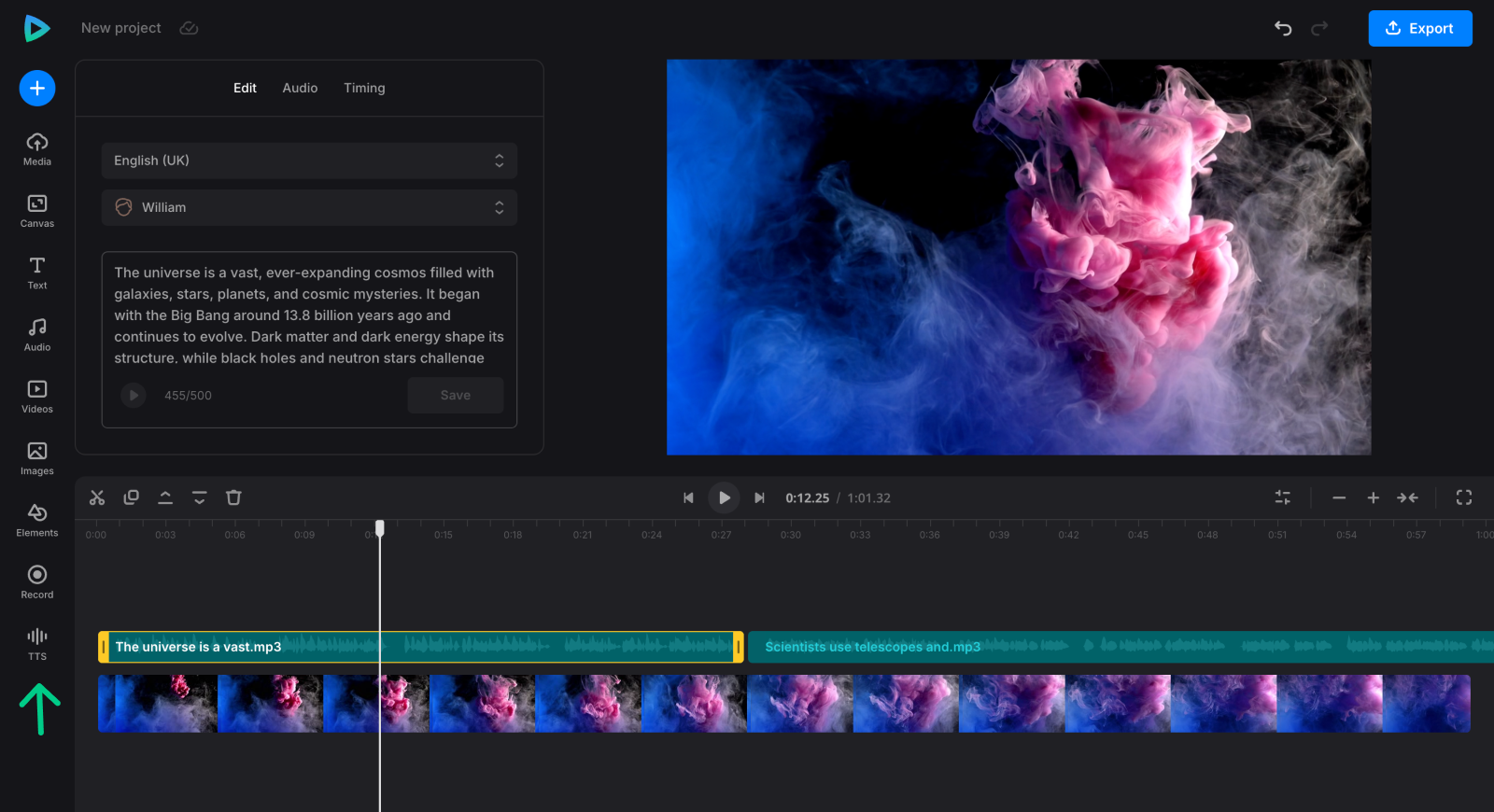Viewport: 1494px width, 812px height.
Task: Click the TTS text-to-speech icon
Action: (x=37, y=643)
